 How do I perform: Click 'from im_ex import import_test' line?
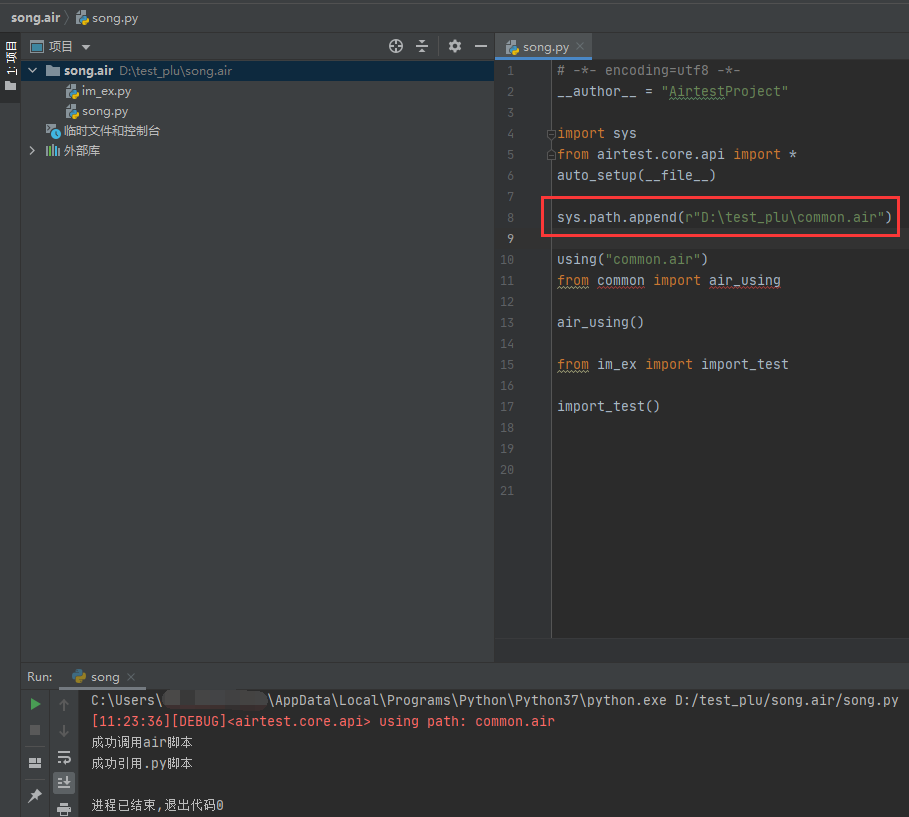pos(672,365)
